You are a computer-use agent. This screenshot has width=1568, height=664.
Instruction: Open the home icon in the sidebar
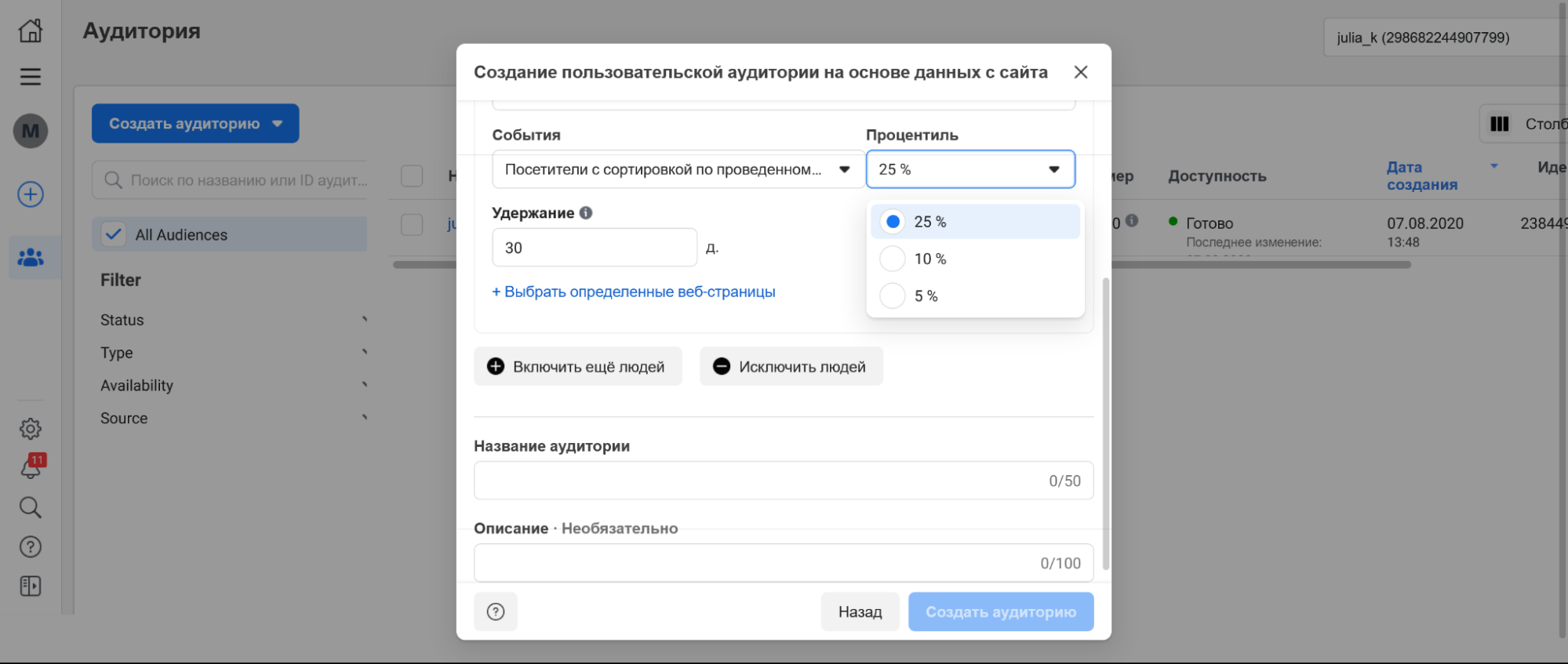point(31,30)
